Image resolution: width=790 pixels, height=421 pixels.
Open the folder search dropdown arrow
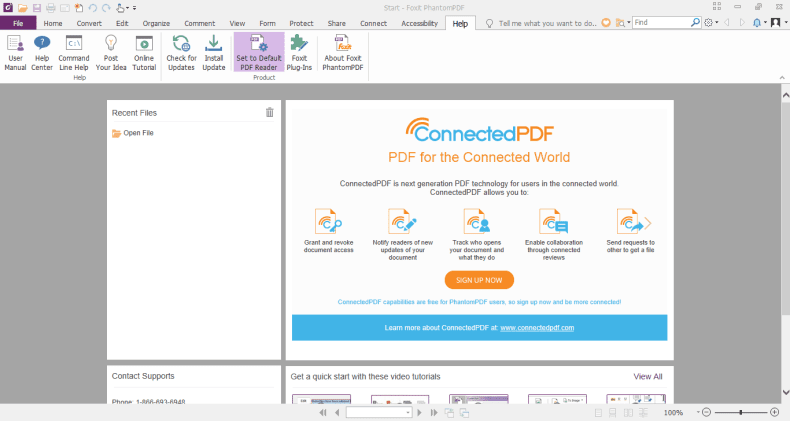[629, 23]
